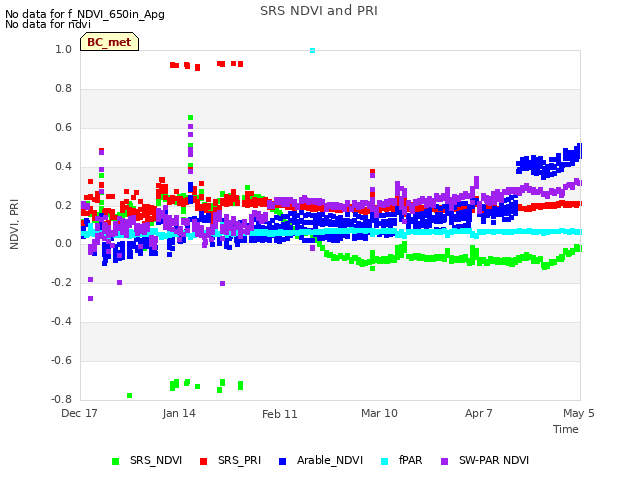Click the May 5 date tick label
This screenshot has height=480, width=640.
579,413
